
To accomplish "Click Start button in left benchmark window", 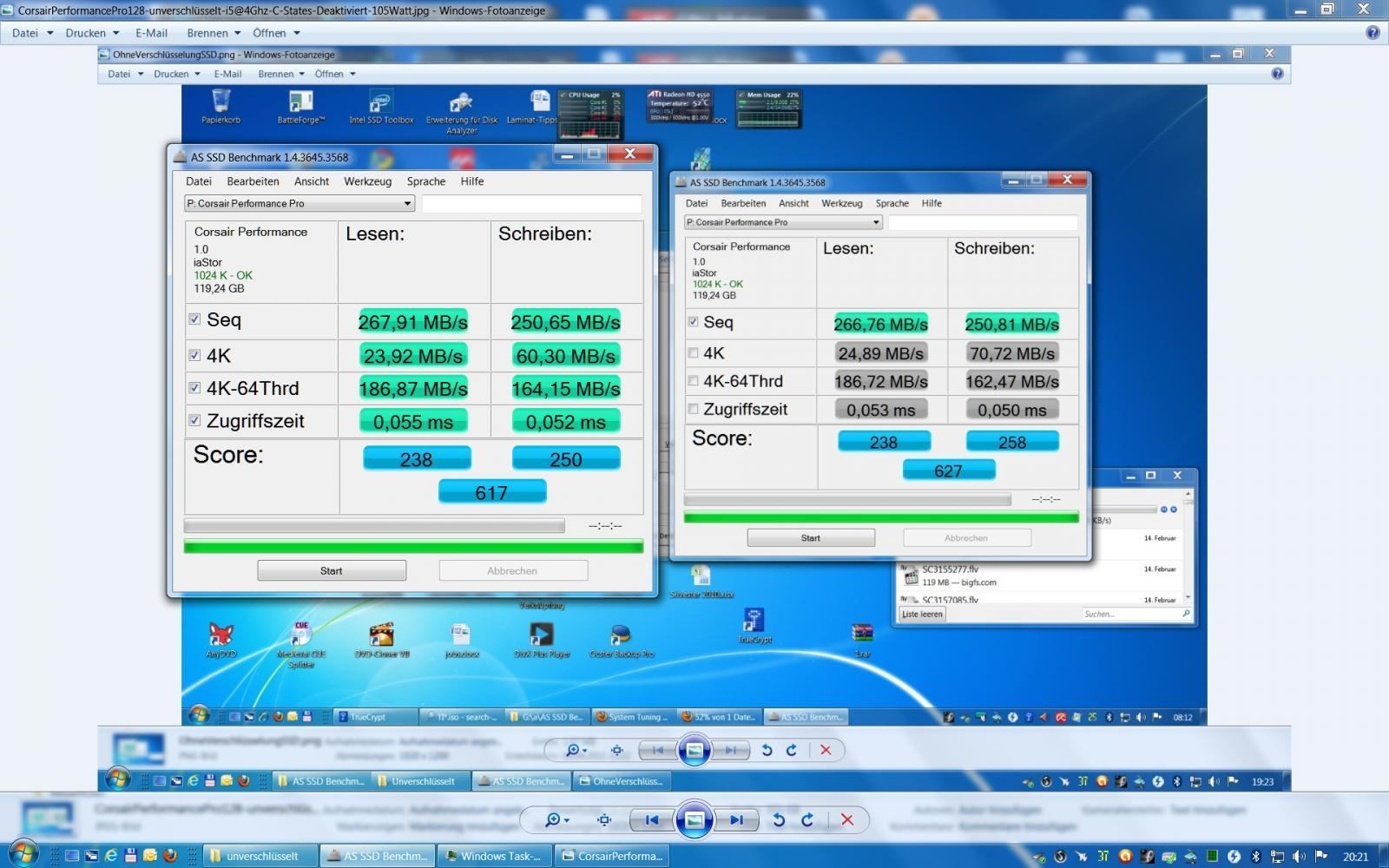I will click(332, 570).
